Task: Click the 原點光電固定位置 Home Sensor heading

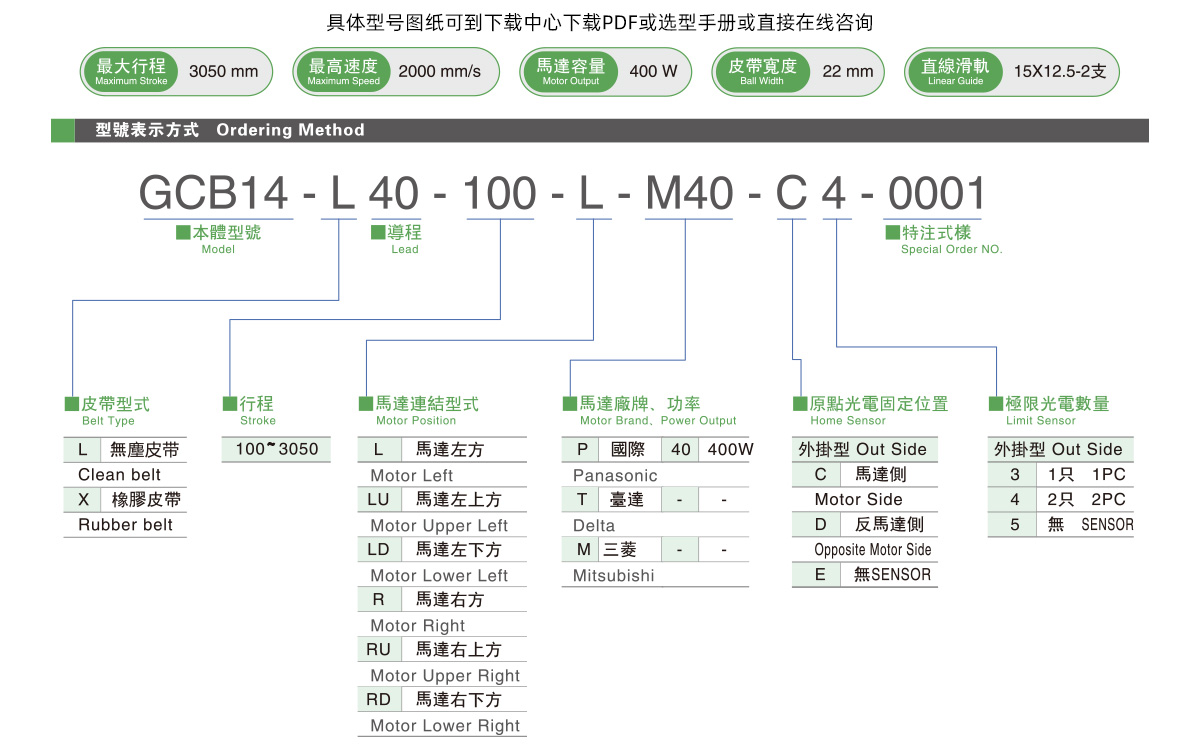Action: click(x=870, y=410)
